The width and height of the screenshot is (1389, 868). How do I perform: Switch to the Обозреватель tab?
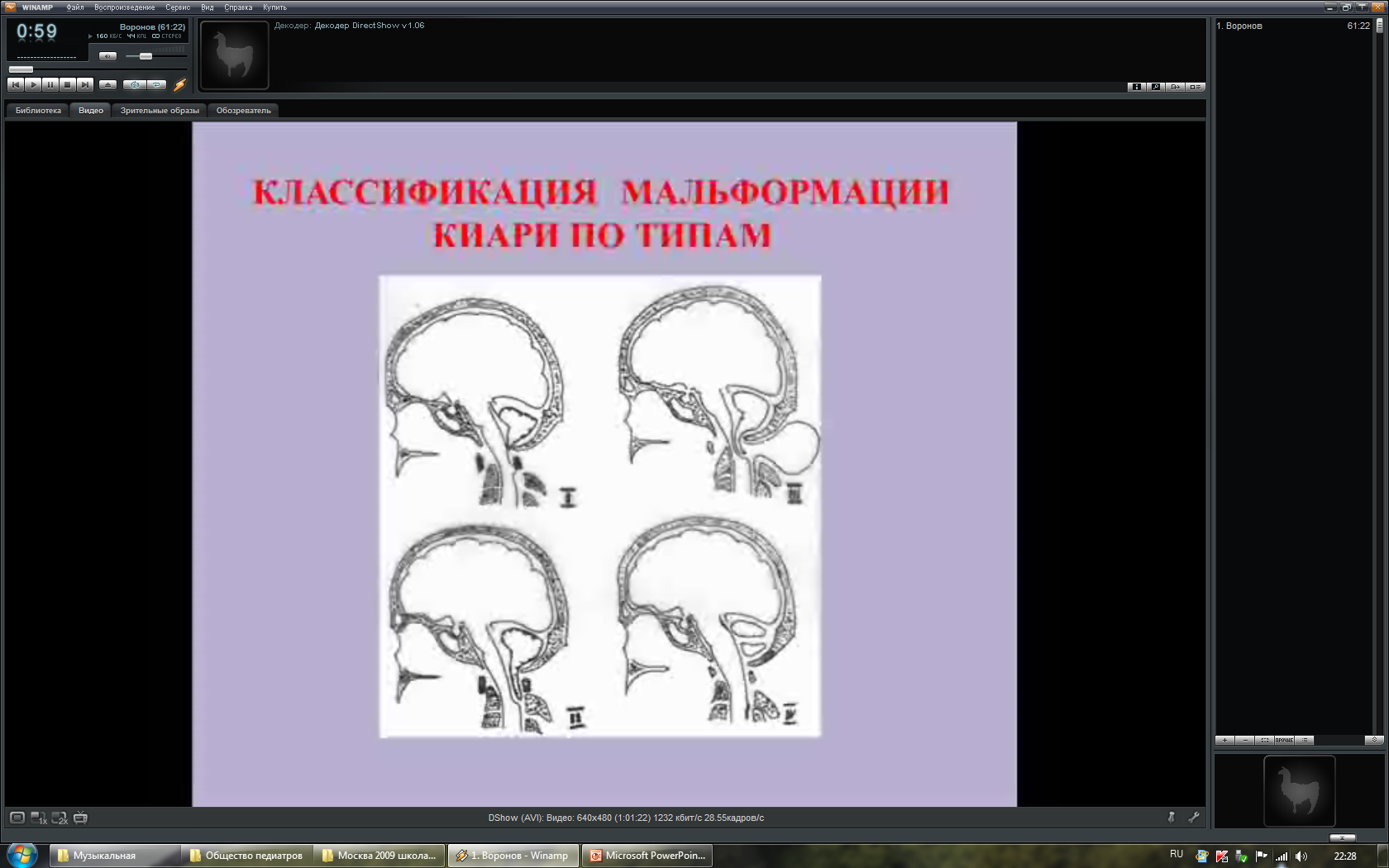pos(244,111)
